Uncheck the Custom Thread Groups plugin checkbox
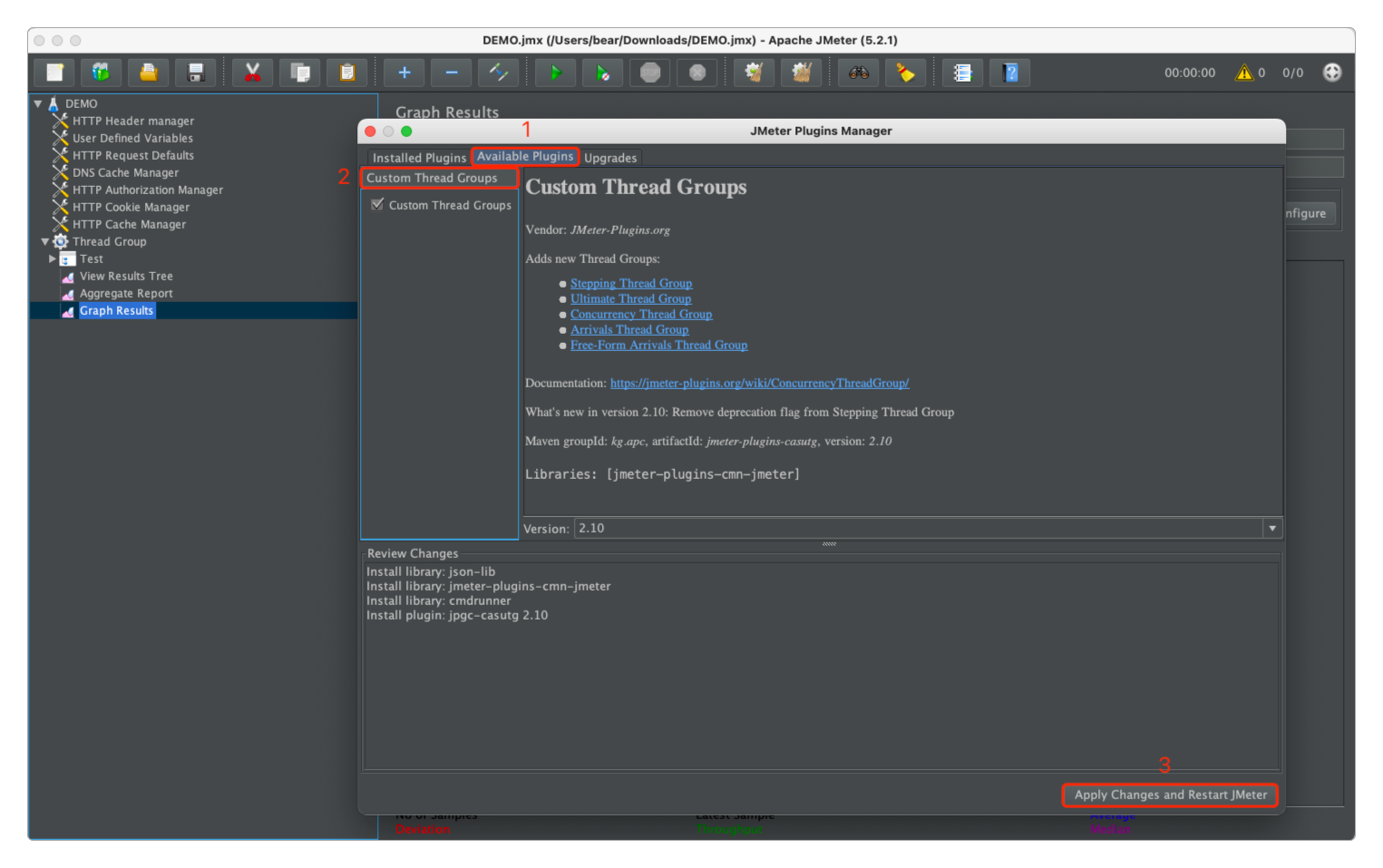 pyautogui.click(x=377, y=205)
